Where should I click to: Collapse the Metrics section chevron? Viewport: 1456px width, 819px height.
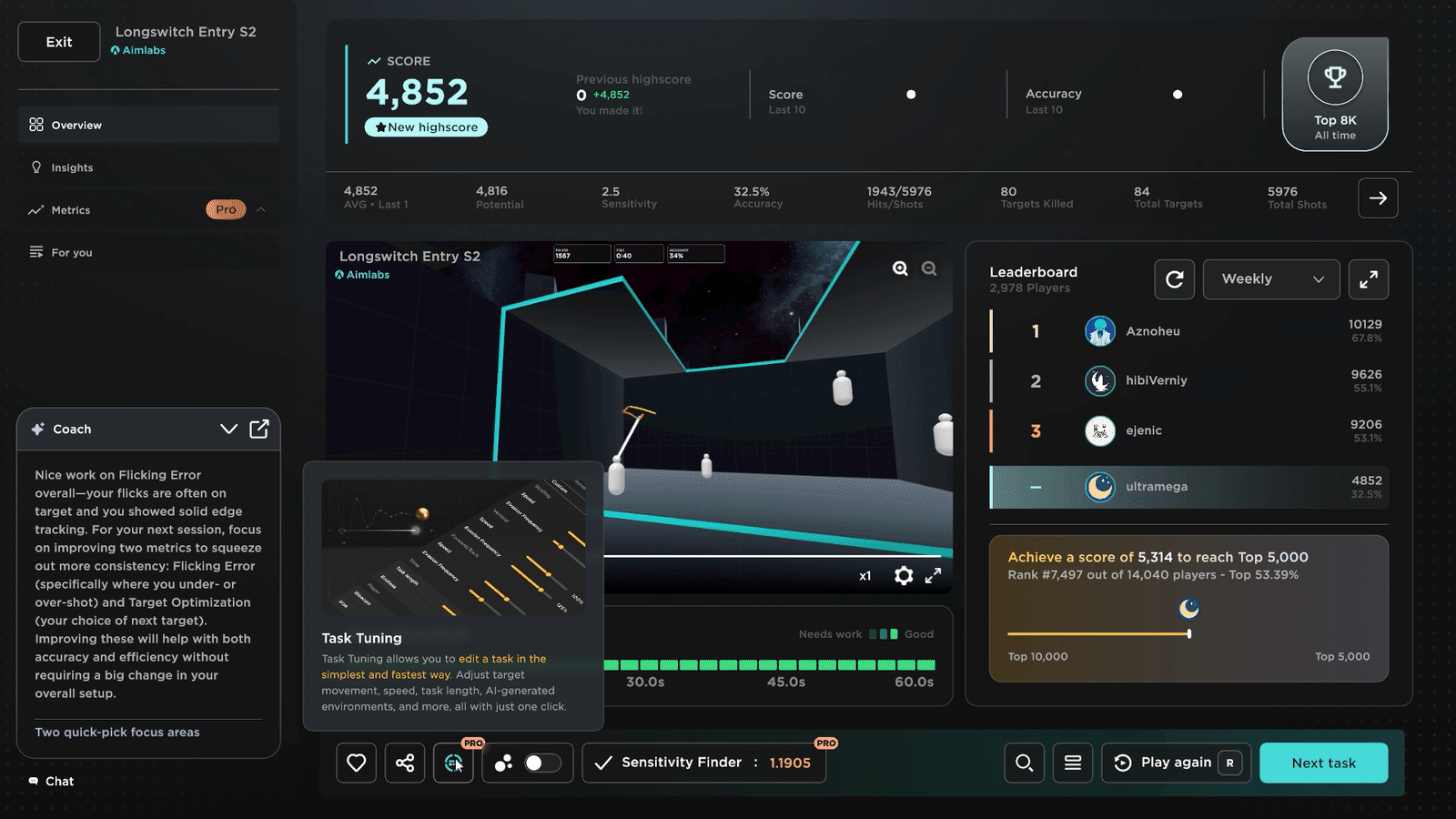[x=261, y=209]
